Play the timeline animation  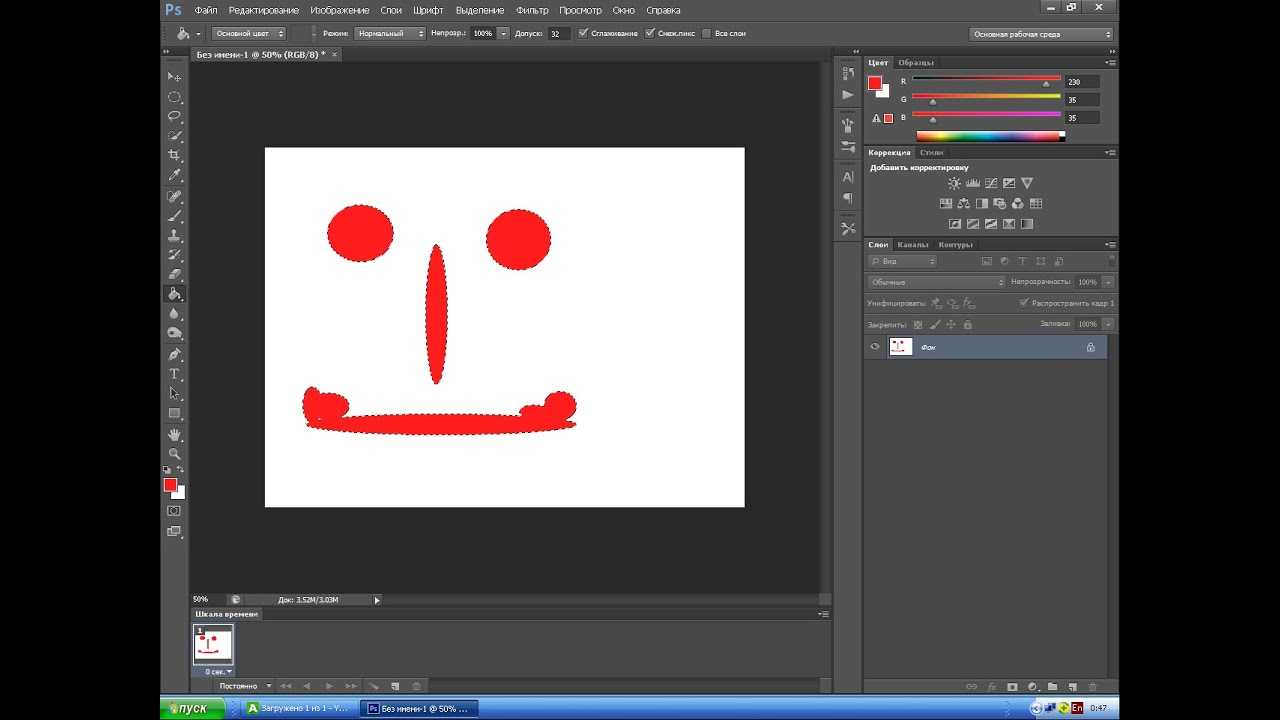click(329, 686)
